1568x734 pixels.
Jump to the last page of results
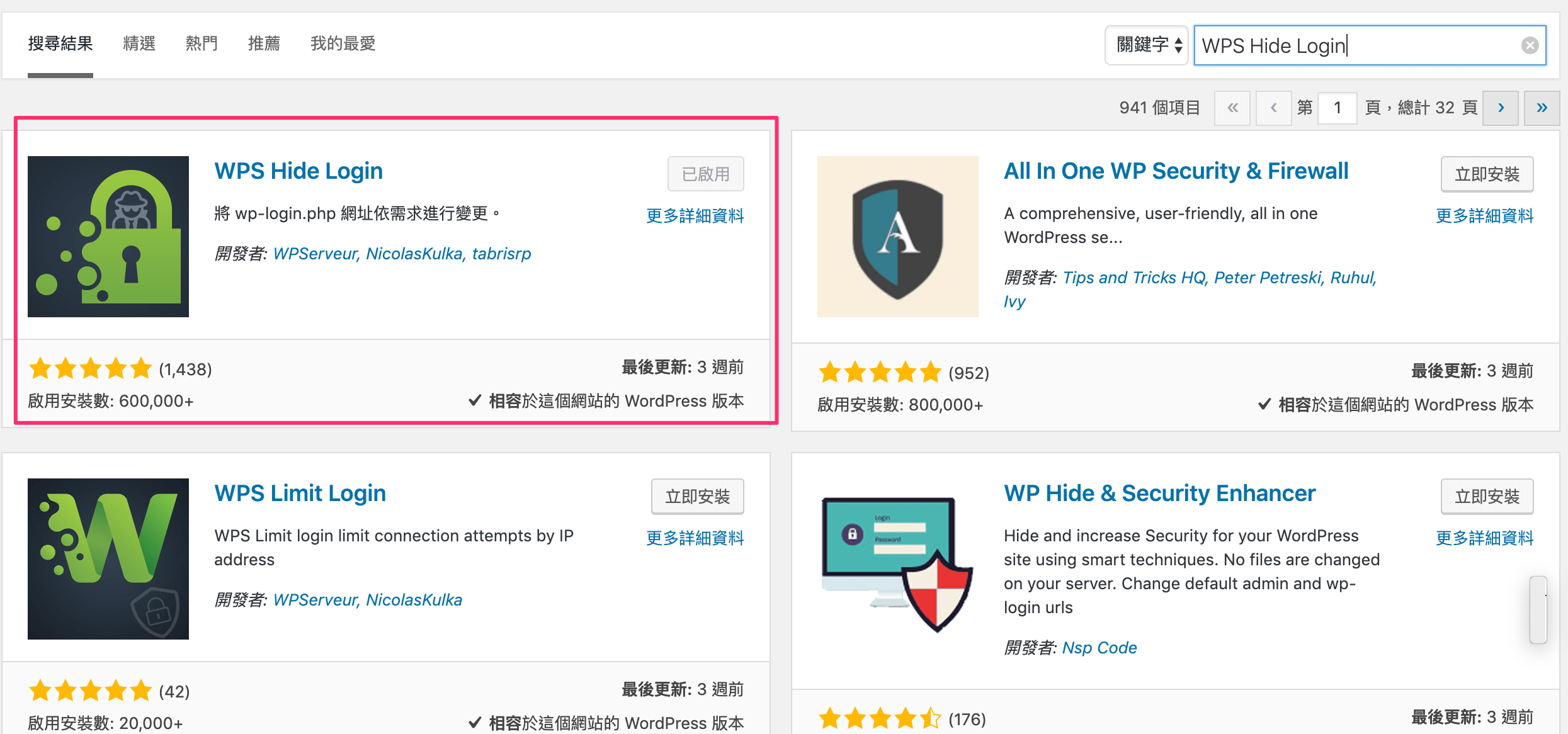coord(1542,108)
